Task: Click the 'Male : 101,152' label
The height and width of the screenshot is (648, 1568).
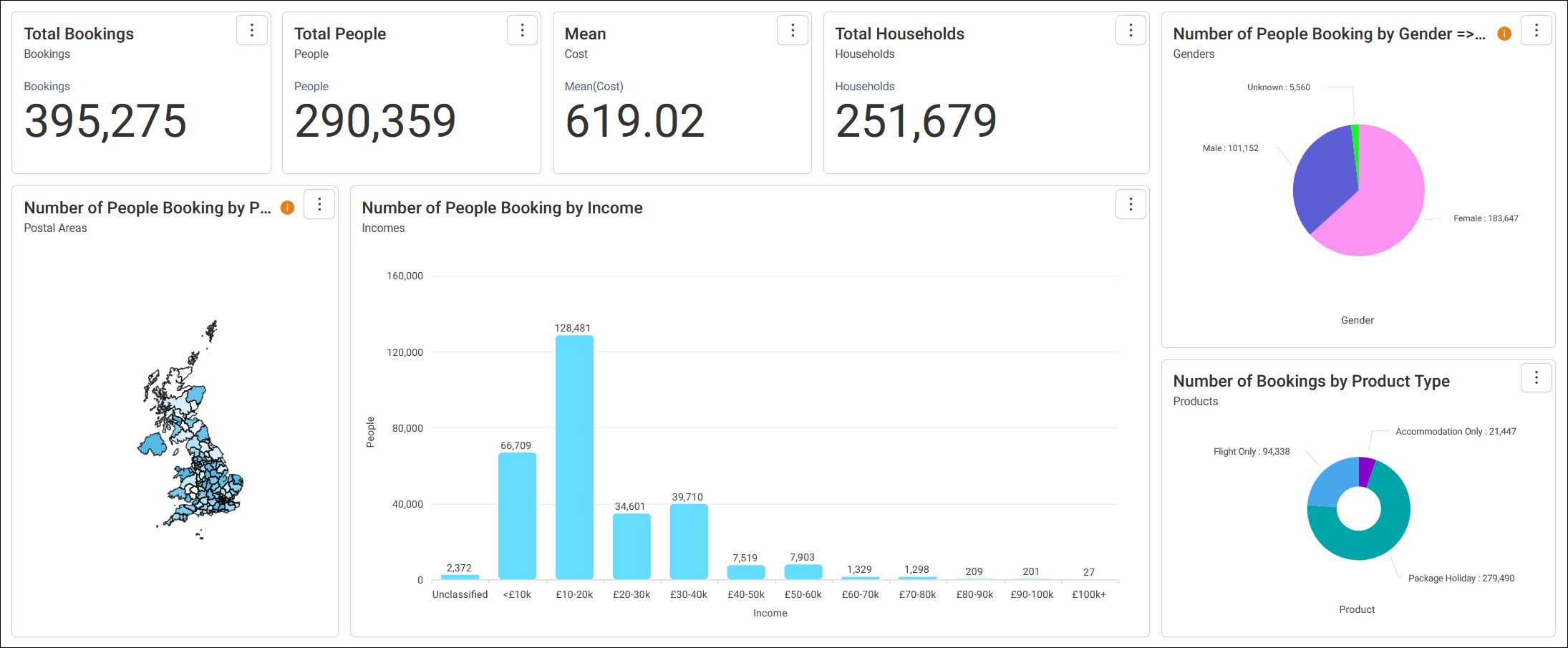Action: coord(1230,148)
